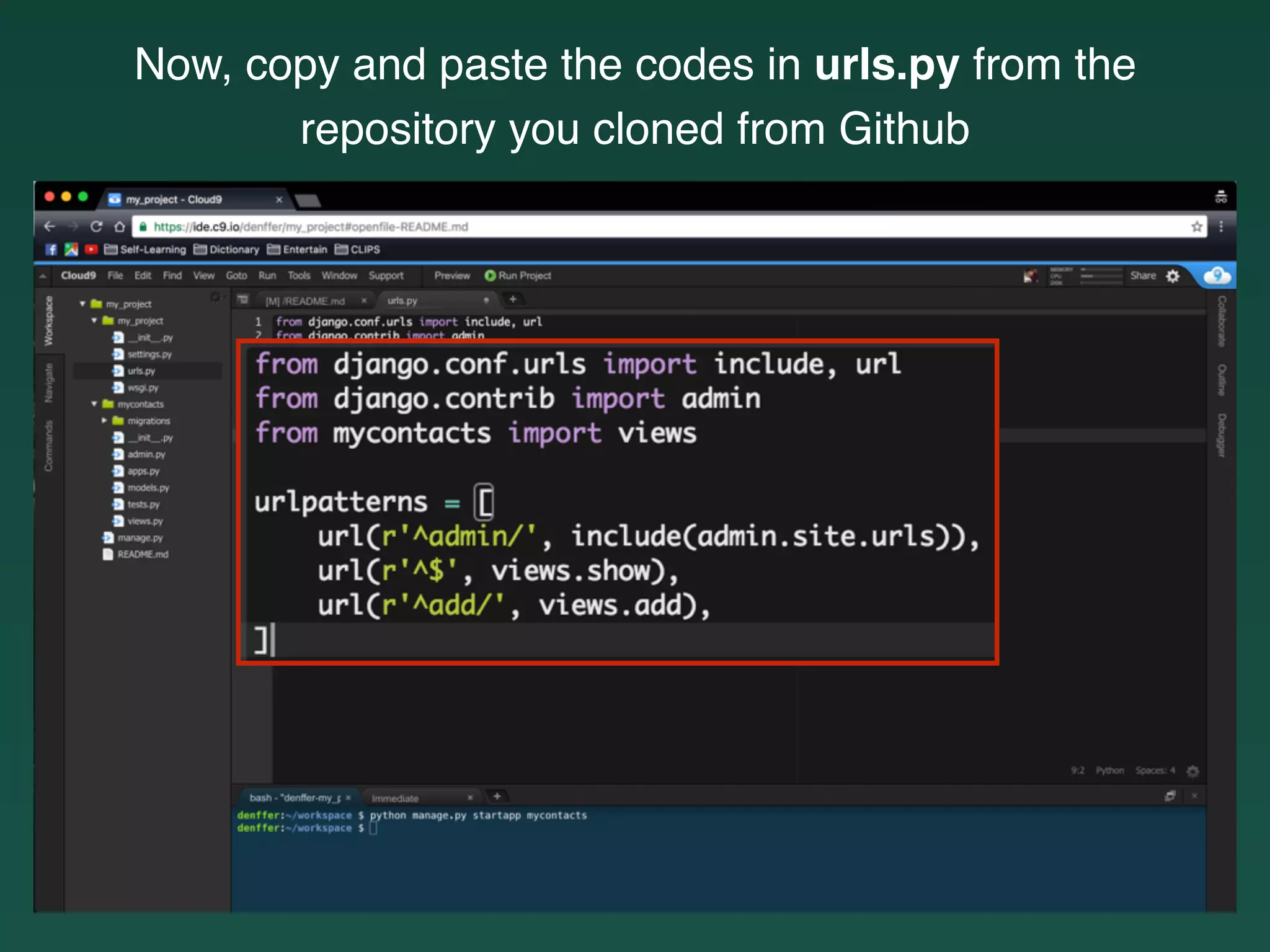Click the Share button
The width and height of the screenshot is (1270, 952).
pos(1142,276)
